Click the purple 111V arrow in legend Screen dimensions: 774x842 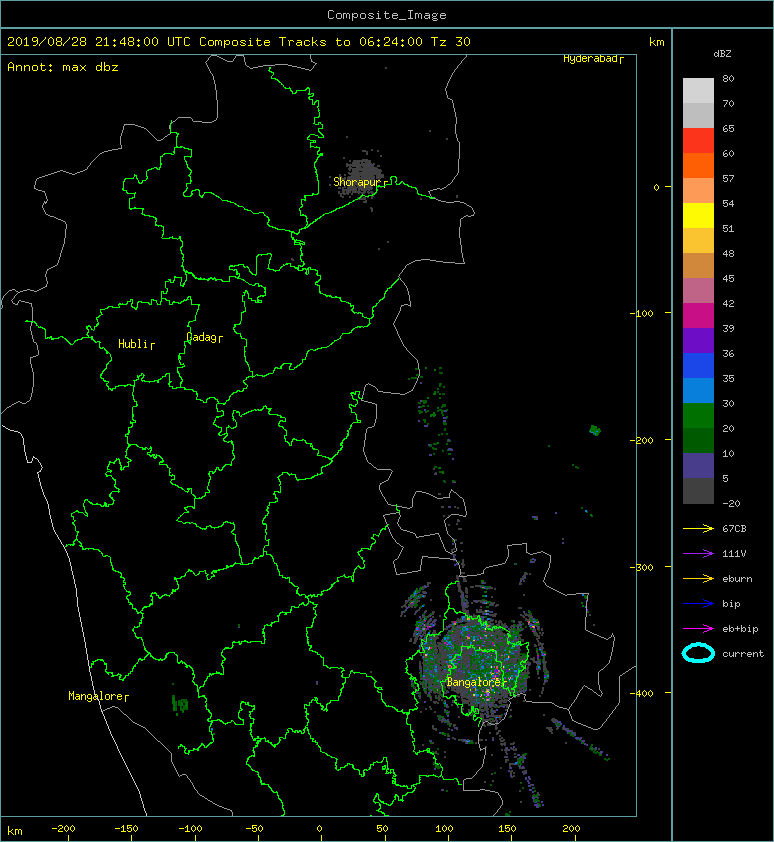698,554
